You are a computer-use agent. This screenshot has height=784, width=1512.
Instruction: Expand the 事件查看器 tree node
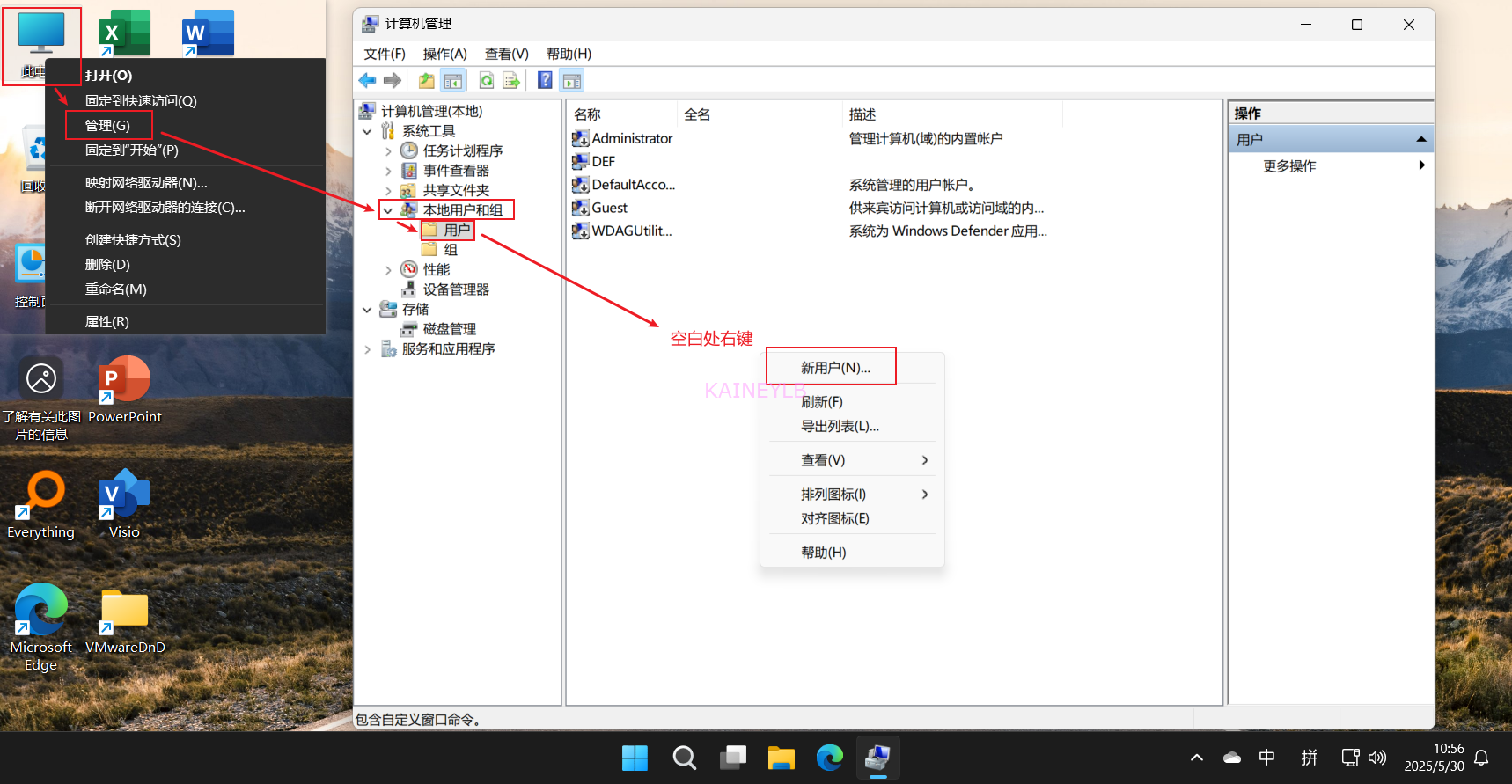tap(388, 171)
